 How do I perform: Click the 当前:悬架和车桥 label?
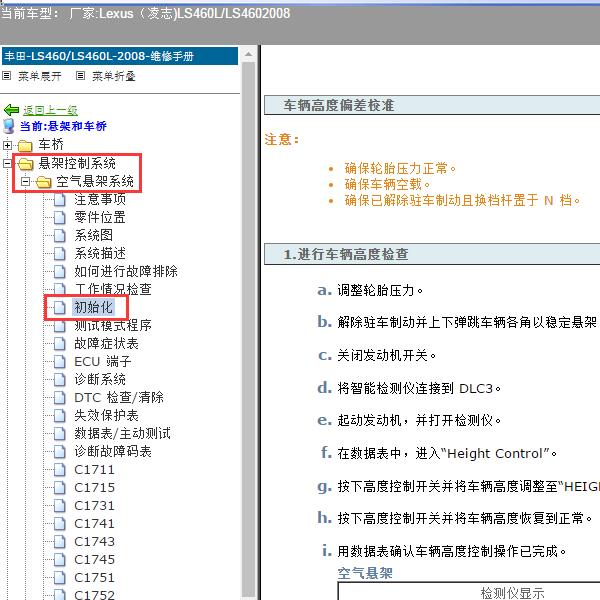point(63,126)
